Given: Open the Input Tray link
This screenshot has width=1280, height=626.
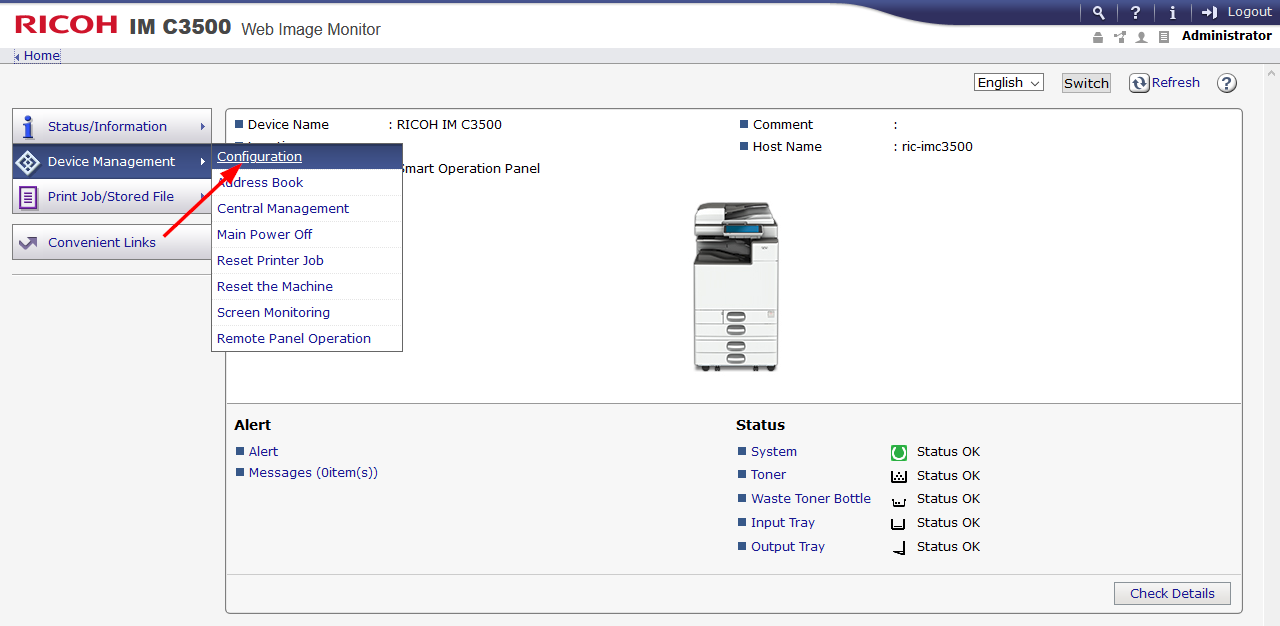Looking at the screenshot, I should pos(783,523).
